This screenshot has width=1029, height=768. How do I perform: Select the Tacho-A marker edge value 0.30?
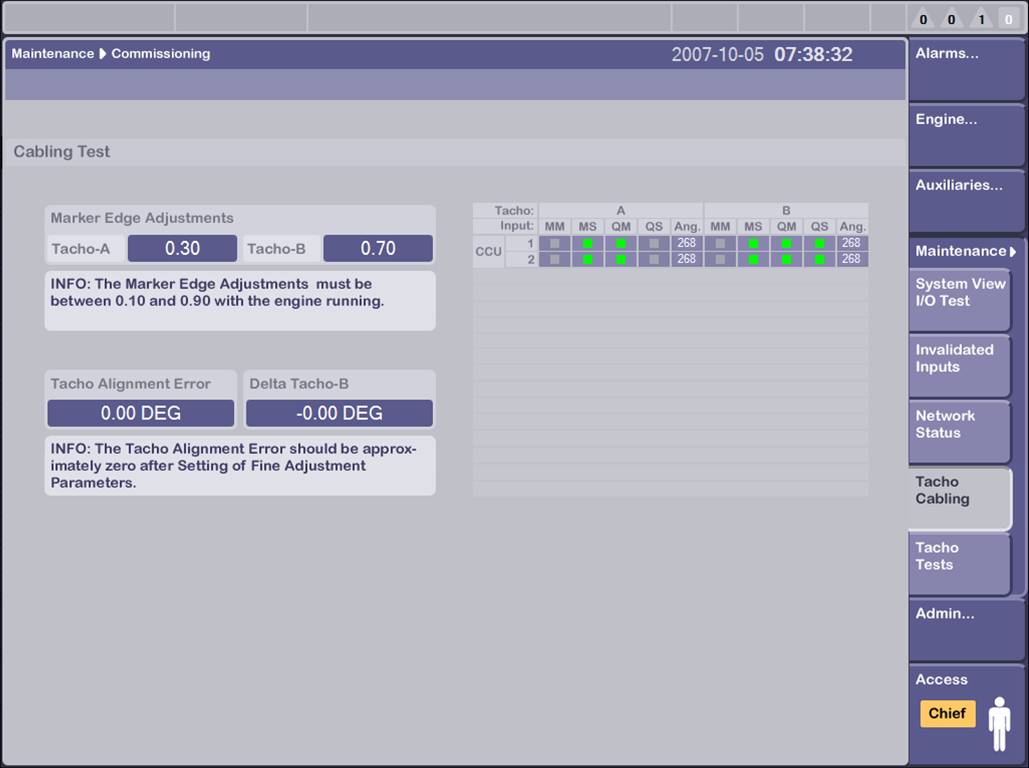coord(182,248)
